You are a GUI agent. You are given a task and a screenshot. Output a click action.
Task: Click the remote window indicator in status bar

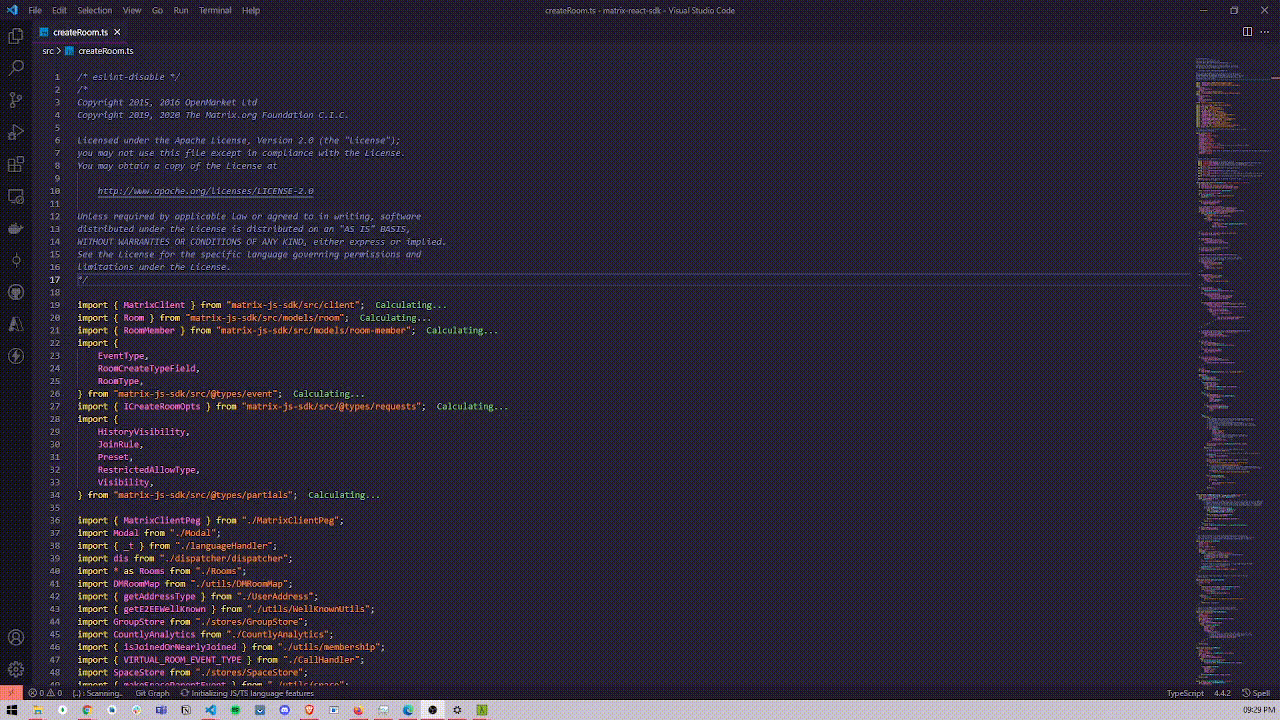[x=11, y=693]
